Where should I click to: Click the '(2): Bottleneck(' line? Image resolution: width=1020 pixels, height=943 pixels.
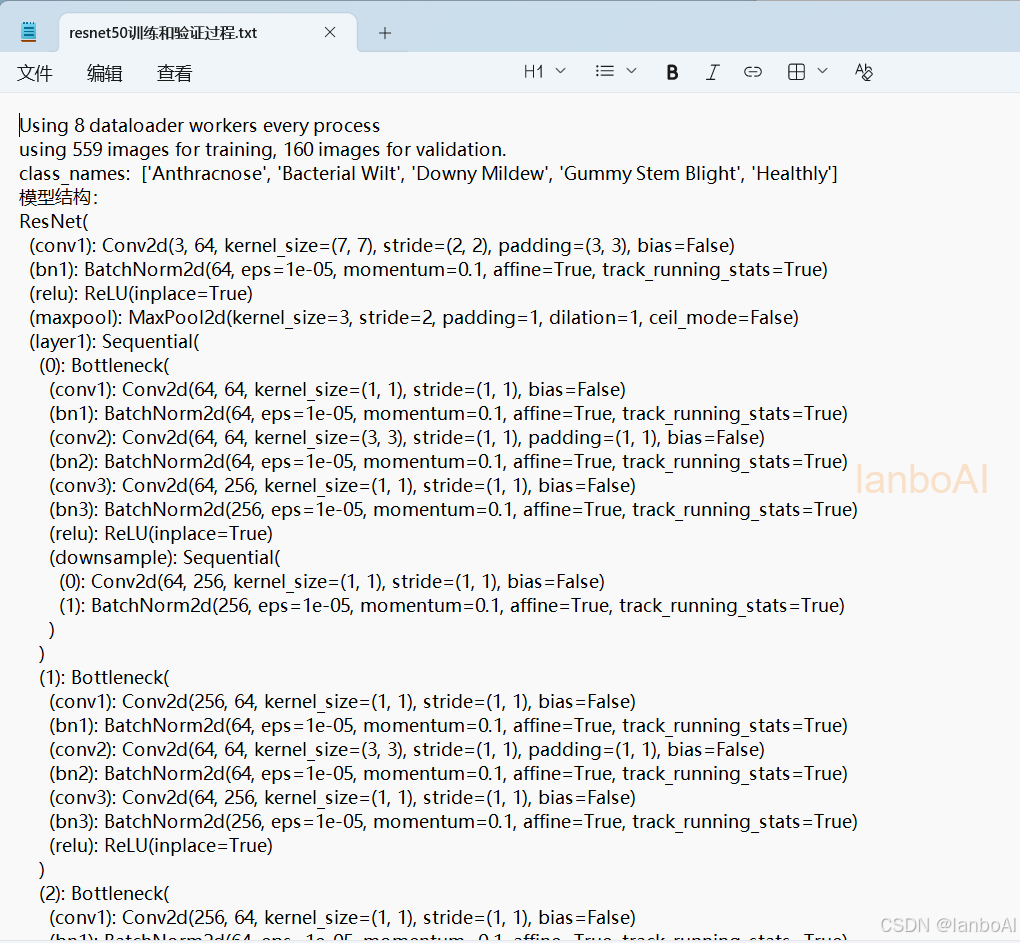pos(104,894)
